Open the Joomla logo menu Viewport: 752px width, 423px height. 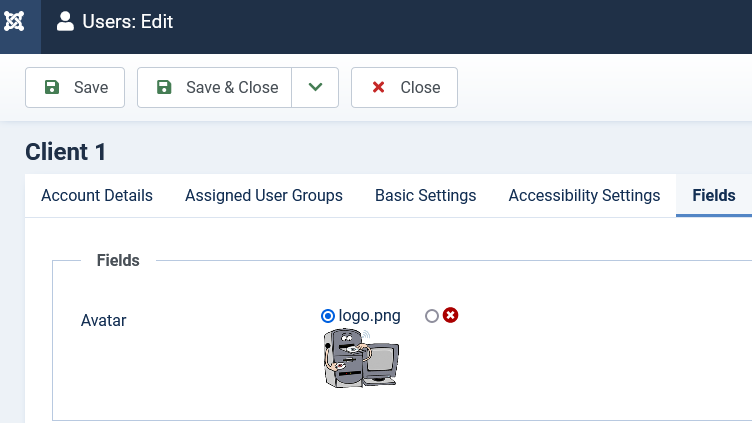14,21
